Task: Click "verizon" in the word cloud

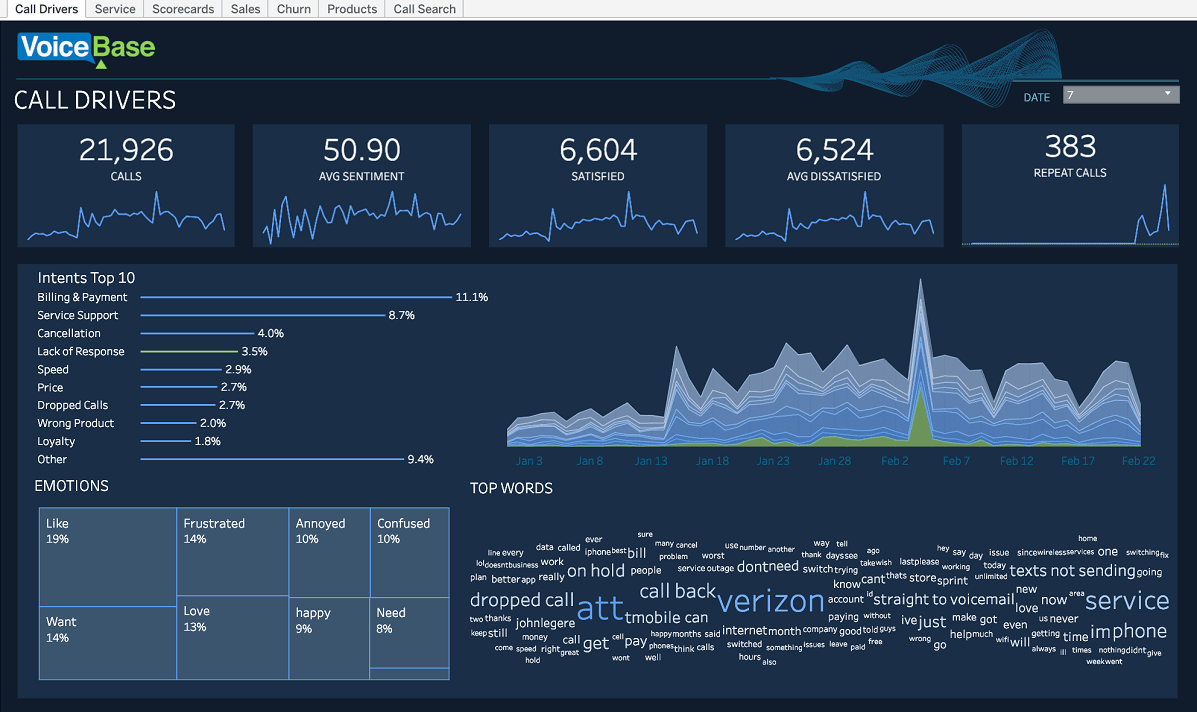Action: coord(770,601)
